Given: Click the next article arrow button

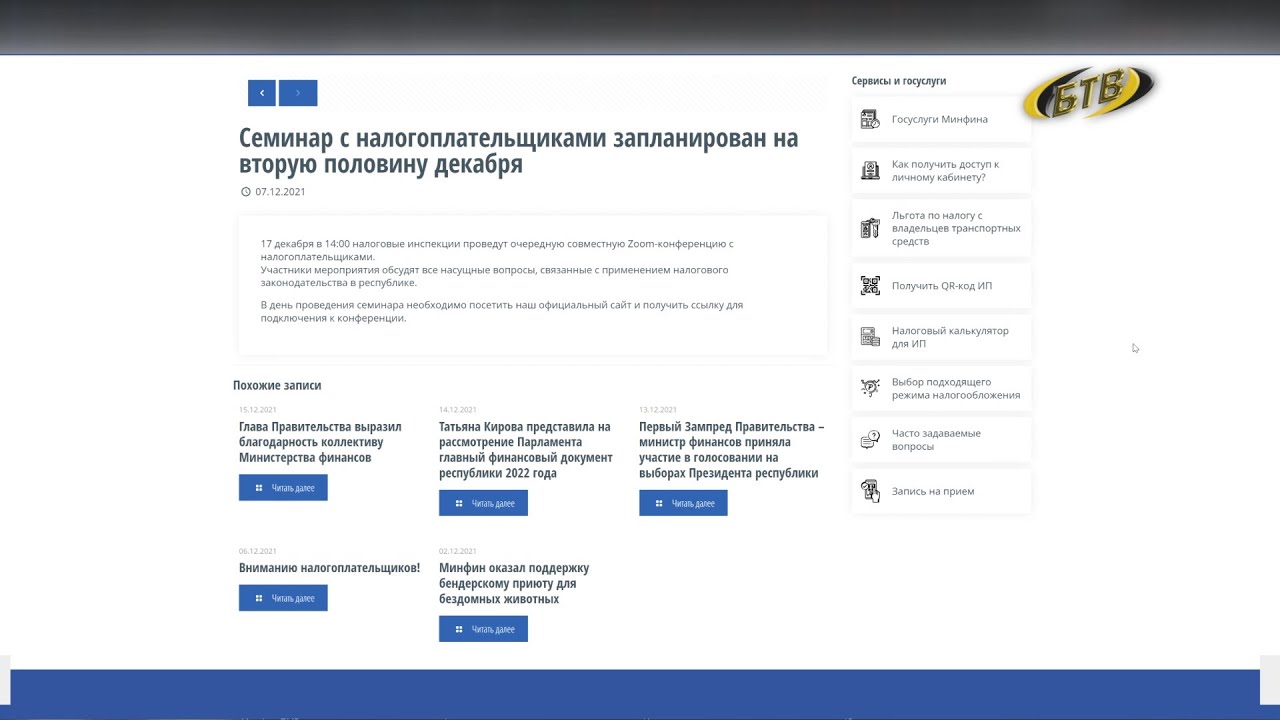Looking at the screenshot, I should coord(298,93).
